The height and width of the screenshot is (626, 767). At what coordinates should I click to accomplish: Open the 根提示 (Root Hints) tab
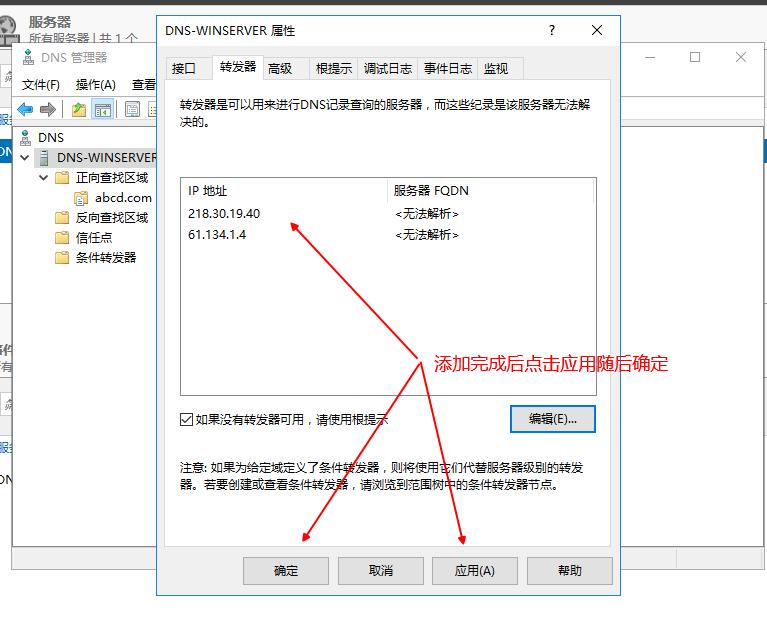click(x=334, y=68)
